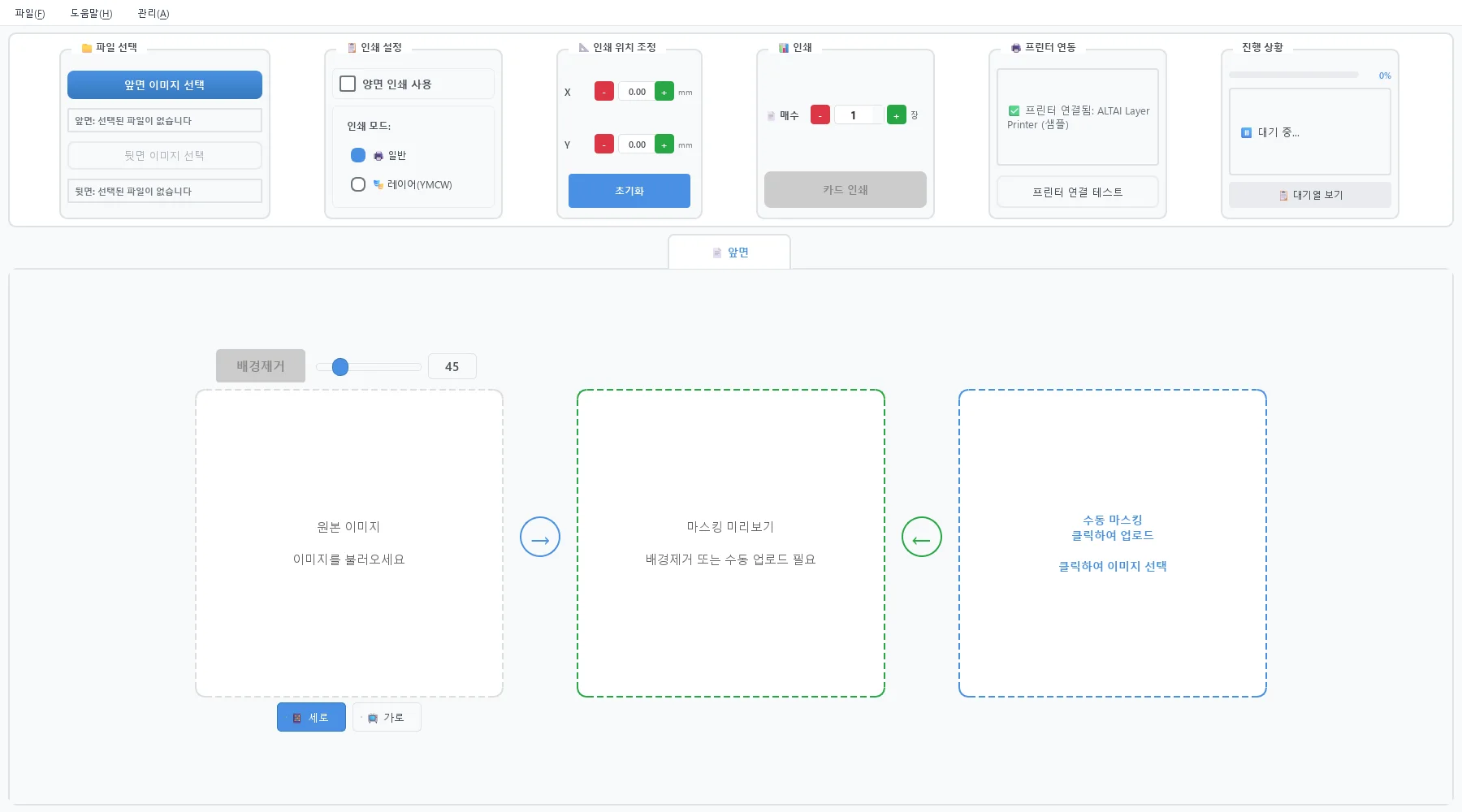Open the 대기열 보기 queue view
Screen dimensions: 1462x812
click(1310, 195)
